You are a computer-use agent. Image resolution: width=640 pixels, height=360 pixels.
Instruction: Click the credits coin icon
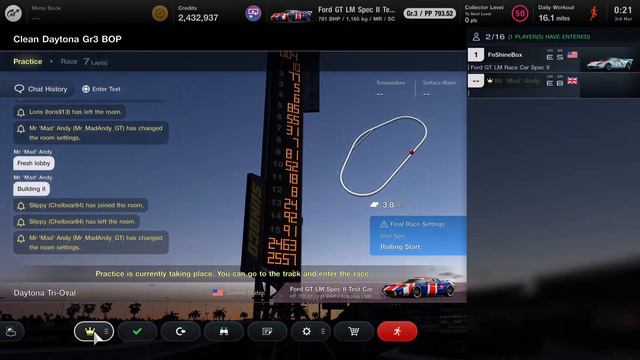tap(160, 13)
